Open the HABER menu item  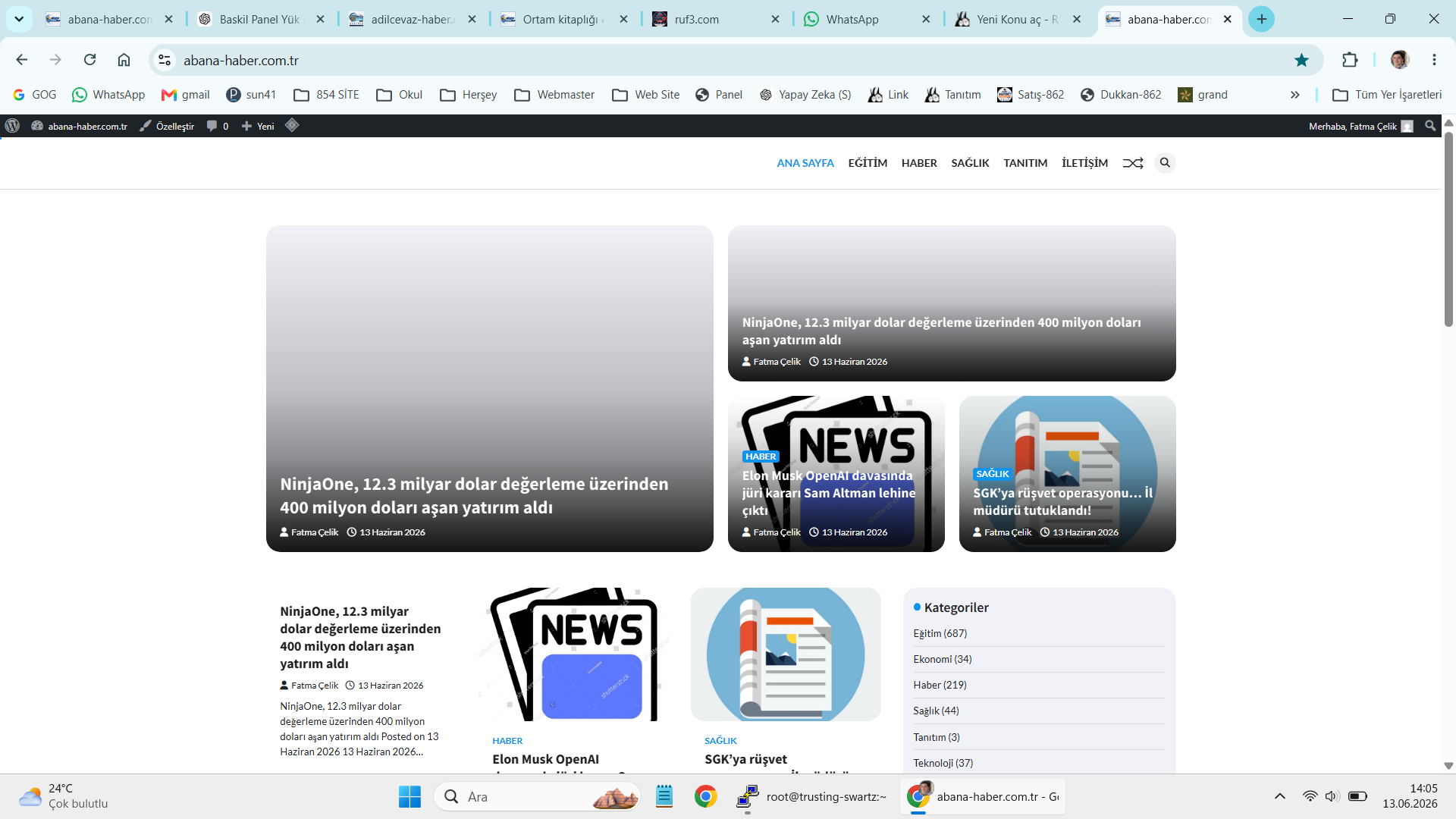(x=919, y=163)
